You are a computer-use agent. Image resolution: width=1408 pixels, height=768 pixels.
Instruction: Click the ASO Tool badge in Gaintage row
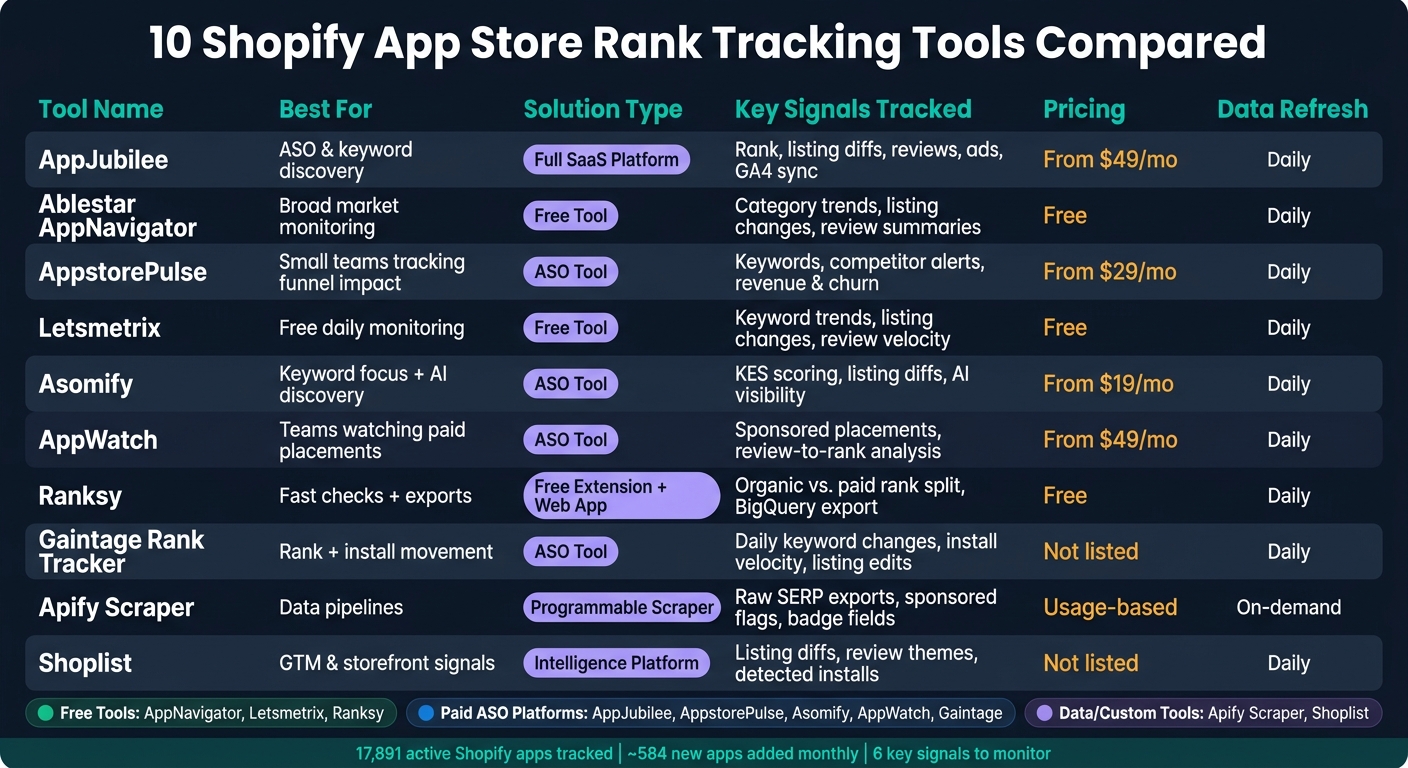pos(570,552)
